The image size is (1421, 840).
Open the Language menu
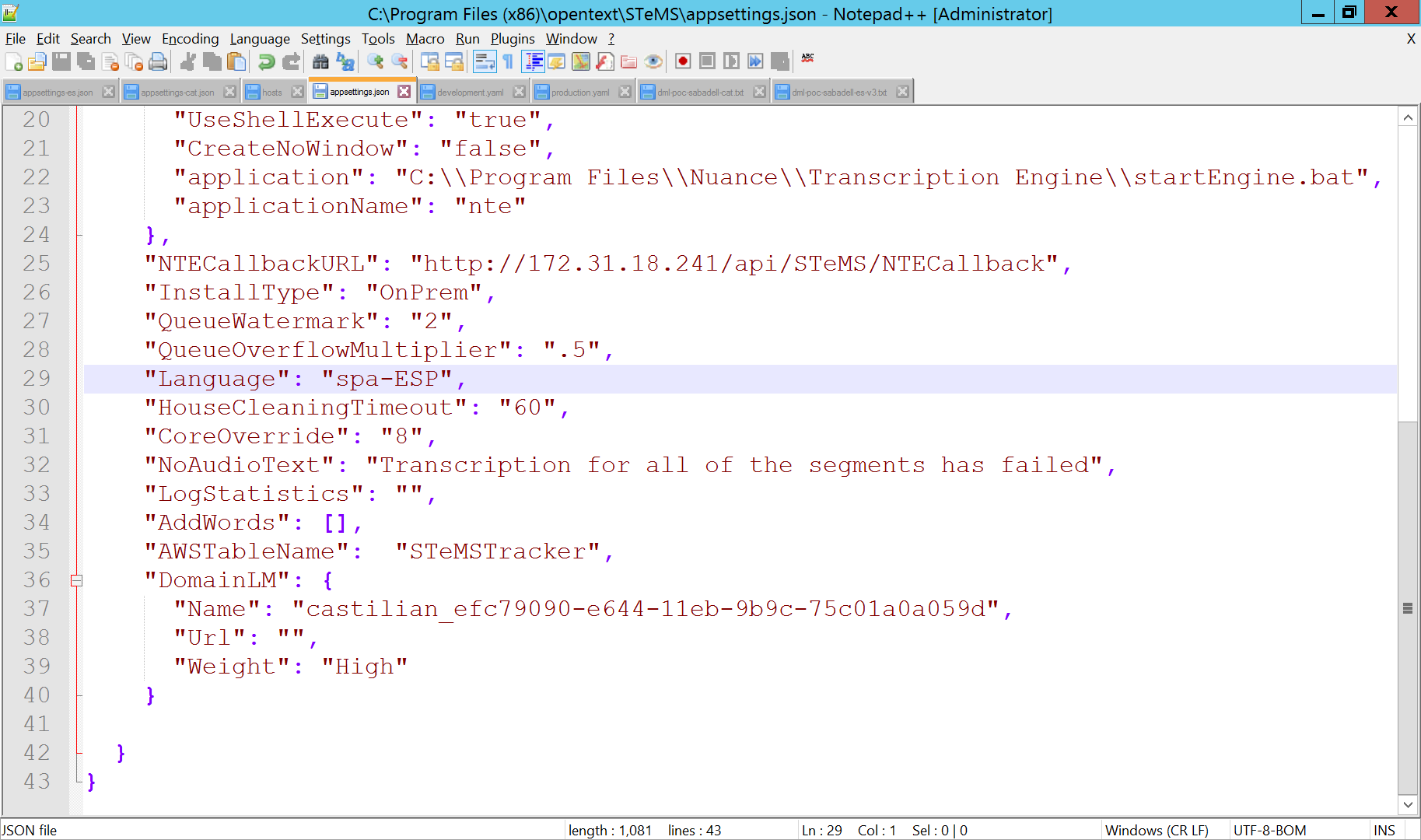261,38
